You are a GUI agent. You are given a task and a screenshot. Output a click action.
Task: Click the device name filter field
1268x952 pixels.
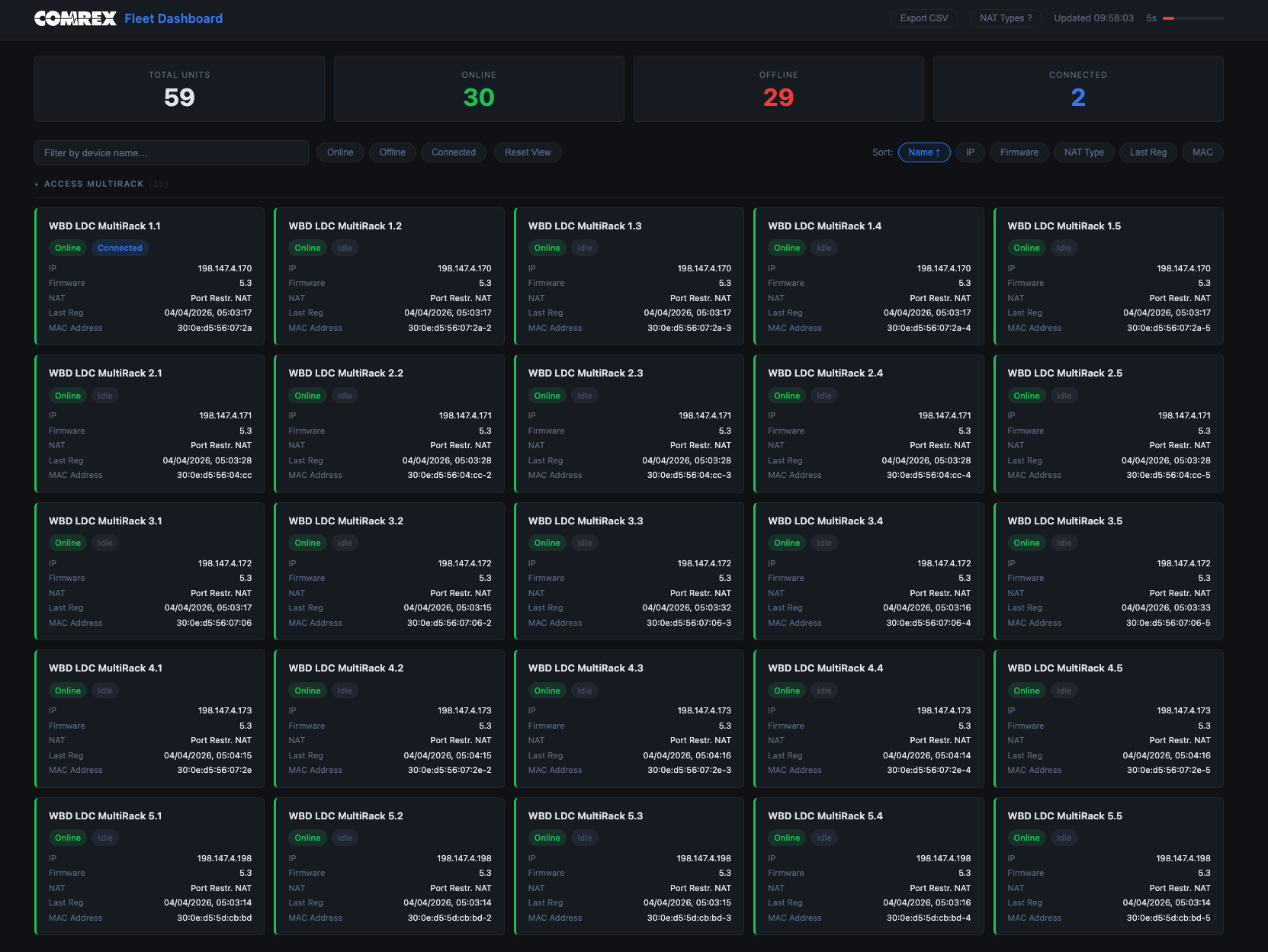coord(171,152)
